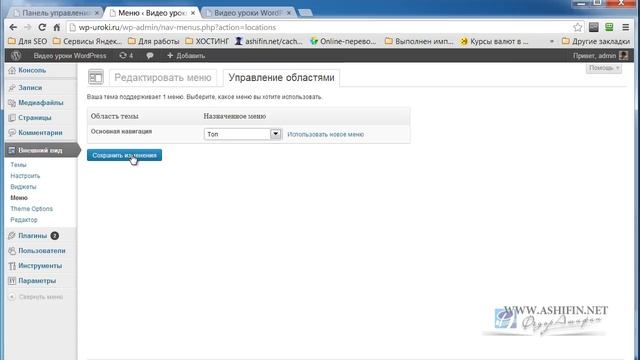The height and width of the screenshot is (360, 640).
Task: Click the Привет, admin greeting
Action: (x=594, y=56)
